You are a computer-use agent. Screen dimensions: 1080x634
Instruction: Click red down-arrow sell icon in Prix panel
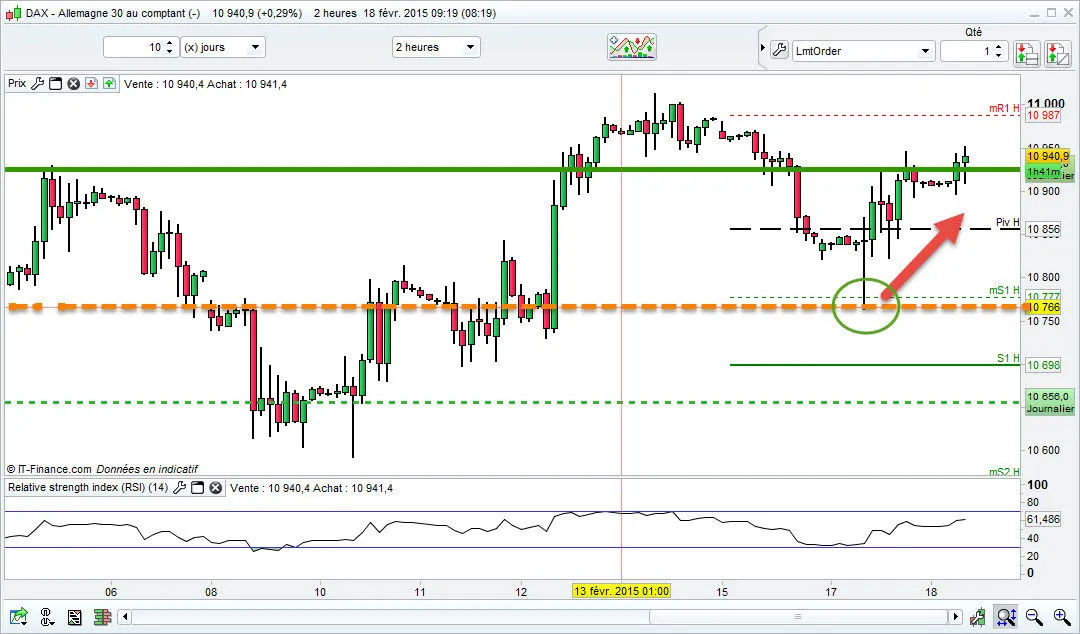91,83
